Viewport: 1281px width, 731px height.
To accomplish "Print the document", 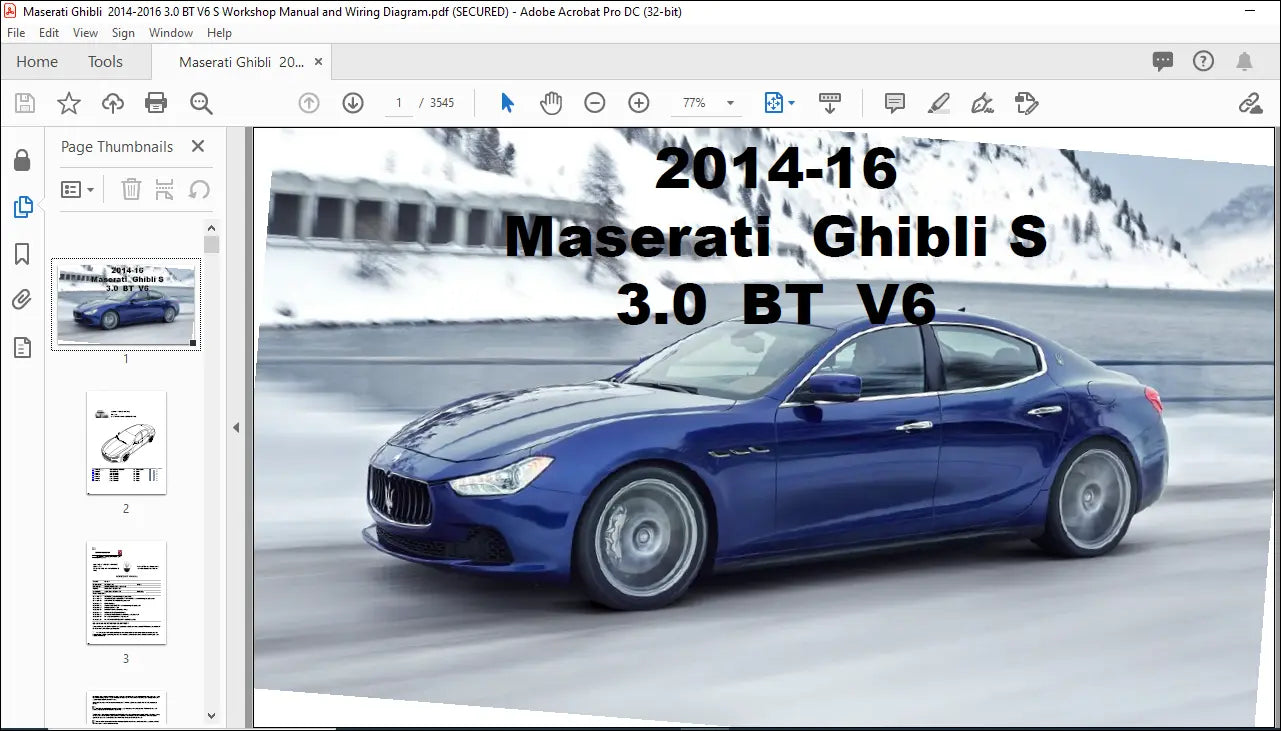I will click(x=156, y=102).
